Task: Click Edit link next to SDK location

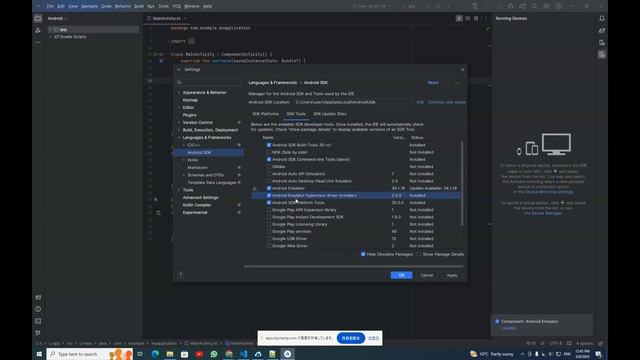Action: click(420, 102)
